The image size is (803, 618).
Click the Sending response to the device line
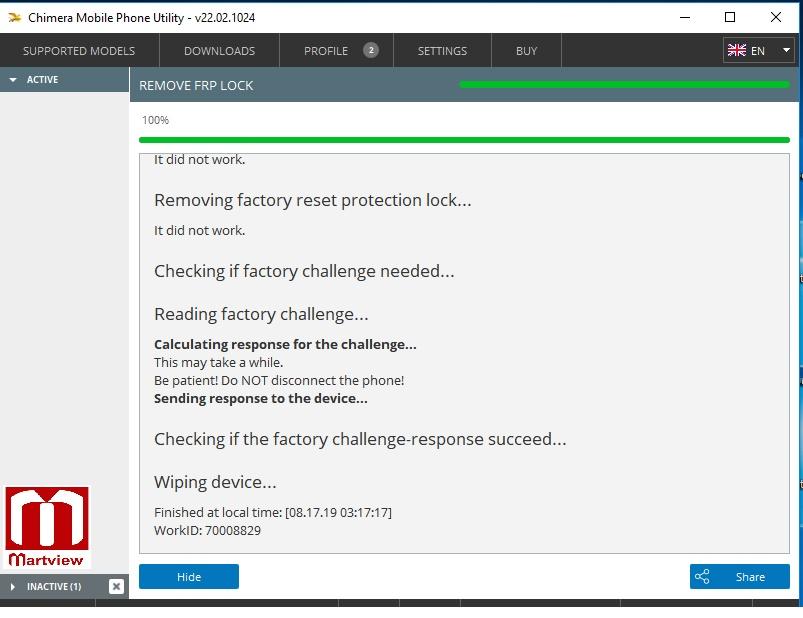(261, 398)
